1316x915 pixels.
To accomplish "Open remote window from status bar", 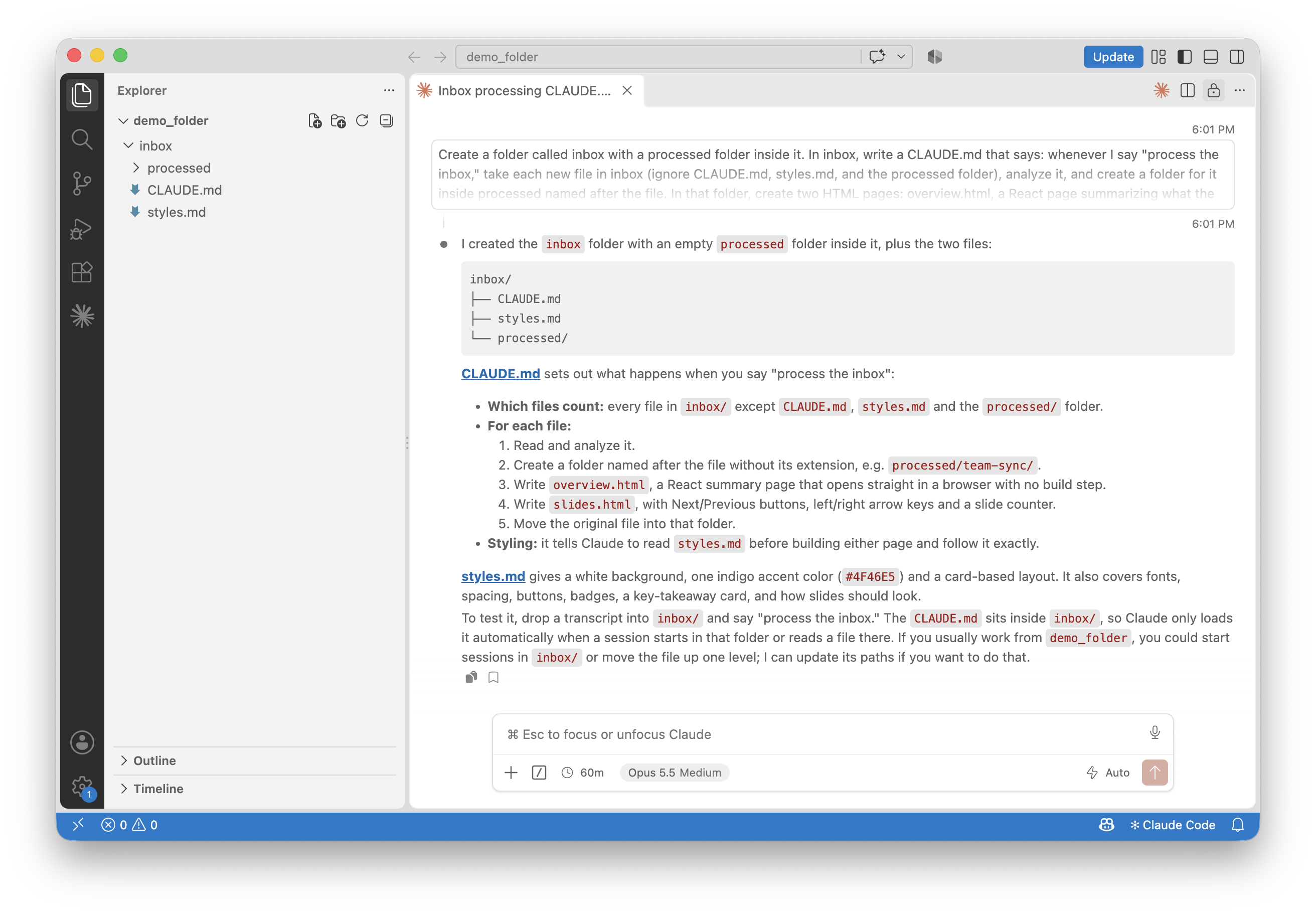I will [x=79, y=824].
